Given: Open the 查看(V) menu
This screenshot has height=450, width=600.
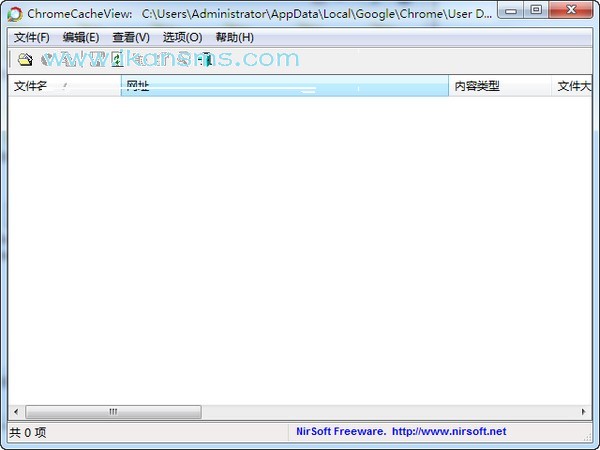Looking at the screenshot, I should (131, 38).
